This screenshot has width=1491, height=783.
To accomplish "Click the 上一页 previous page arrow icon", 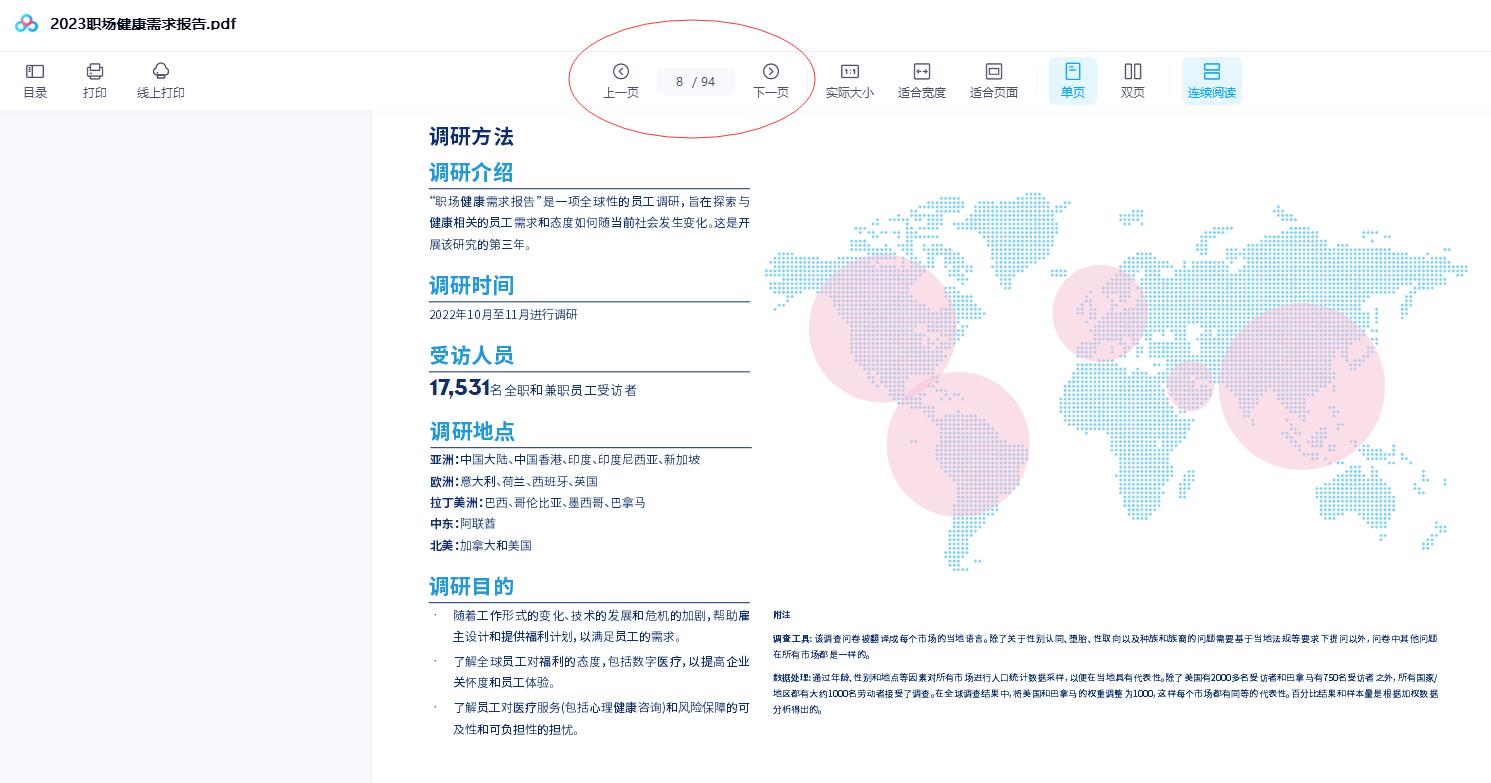I will [x=621, y=71].
